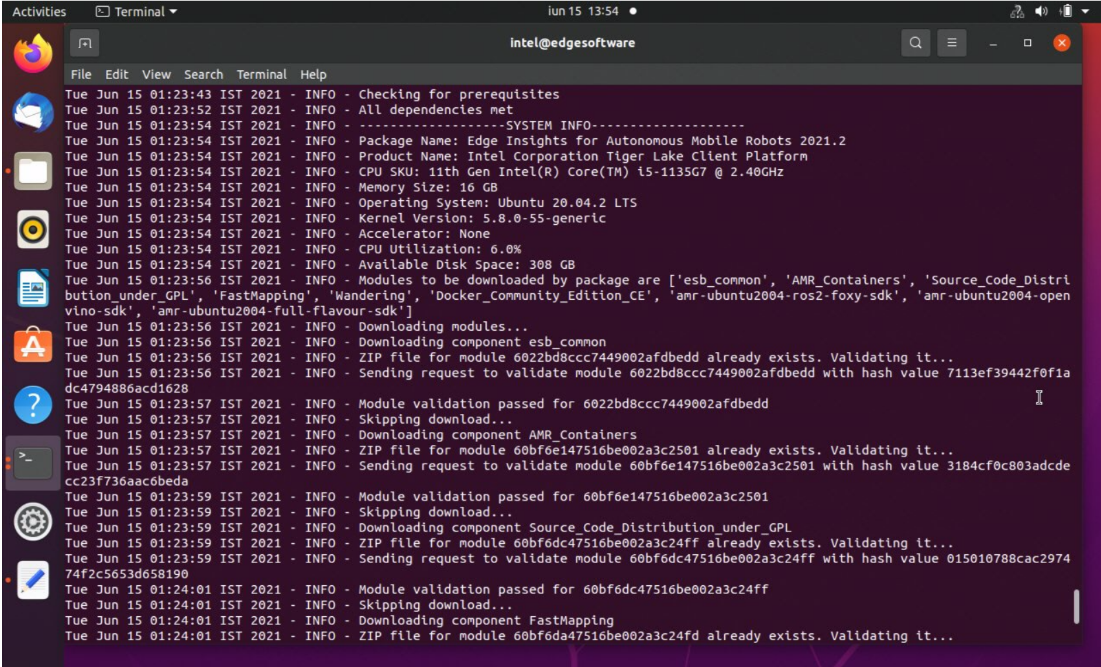Image resolution: width=1101 pixels, height=667 pixels.
Task: Maximize the terminal window
Action: pyautogui.click(x=1027, y=43)
